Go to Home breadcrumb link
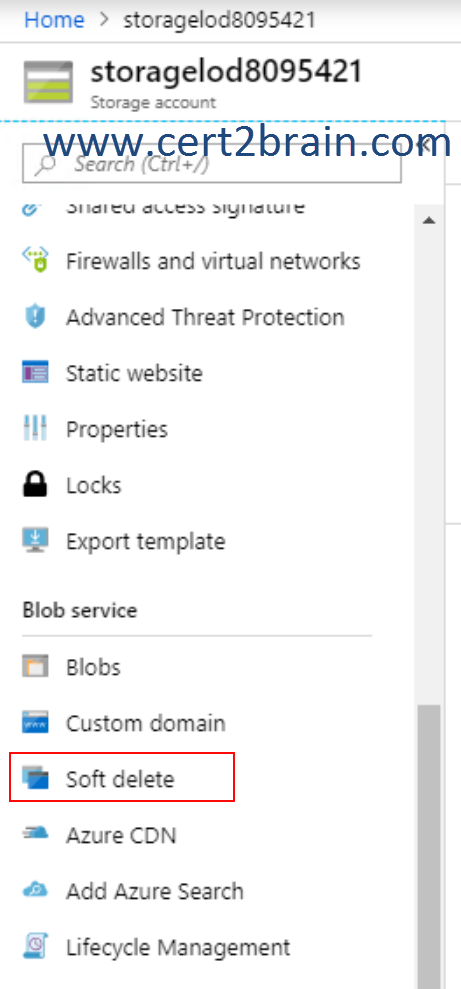Image resolution: width=461 pixels, height=989 pixels. [x=54, y=20]
